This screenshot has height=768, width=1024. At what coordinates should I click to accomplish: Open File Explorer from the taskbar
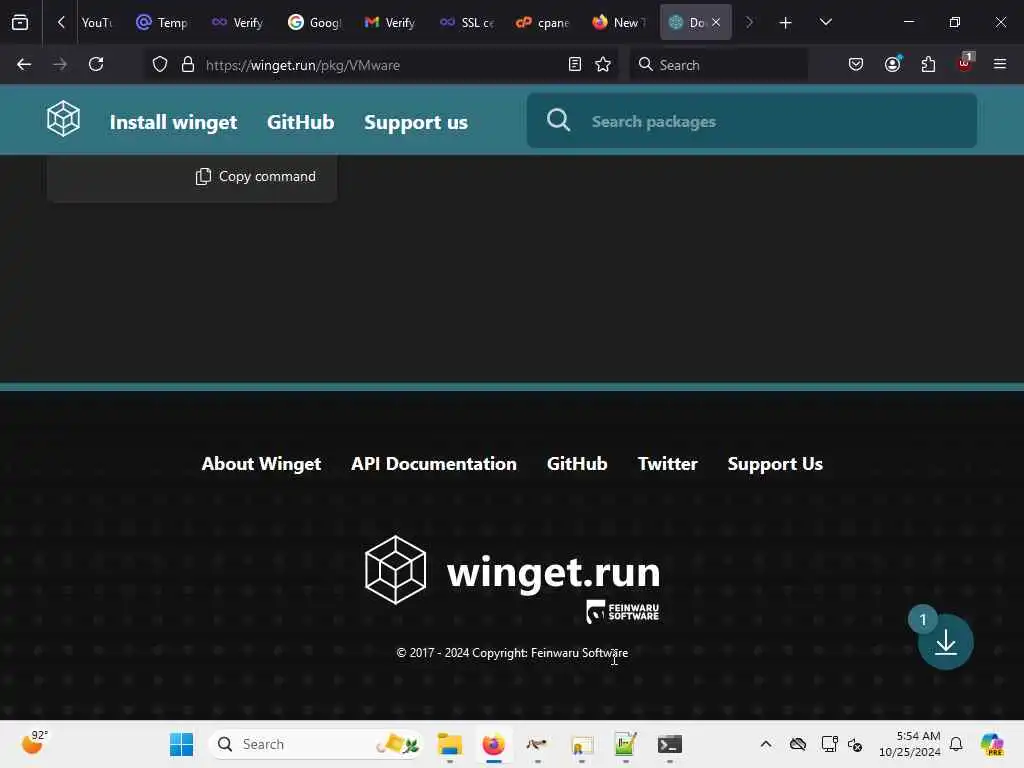coord(449,744)
